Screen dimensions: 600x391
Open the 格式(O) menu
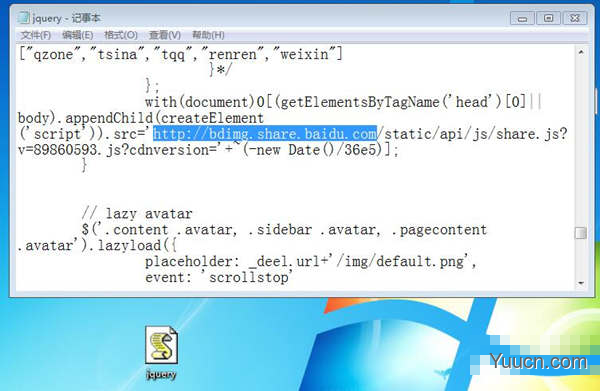pos(121,35)
